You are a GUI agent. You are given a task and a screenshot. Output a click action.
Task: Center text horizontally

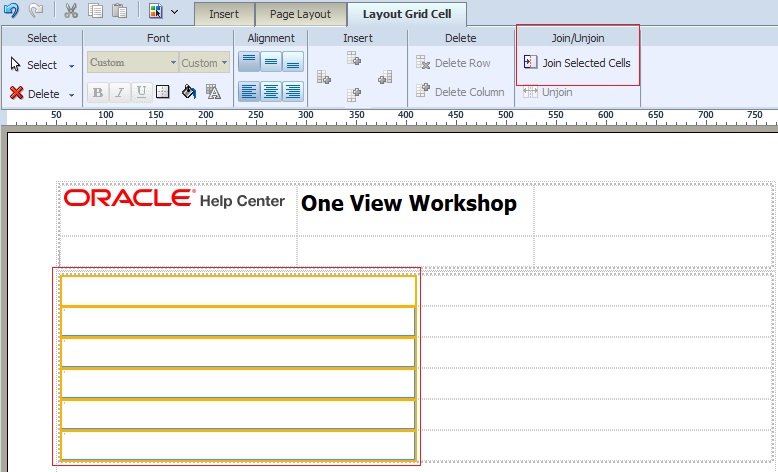(x=271, y=91)
